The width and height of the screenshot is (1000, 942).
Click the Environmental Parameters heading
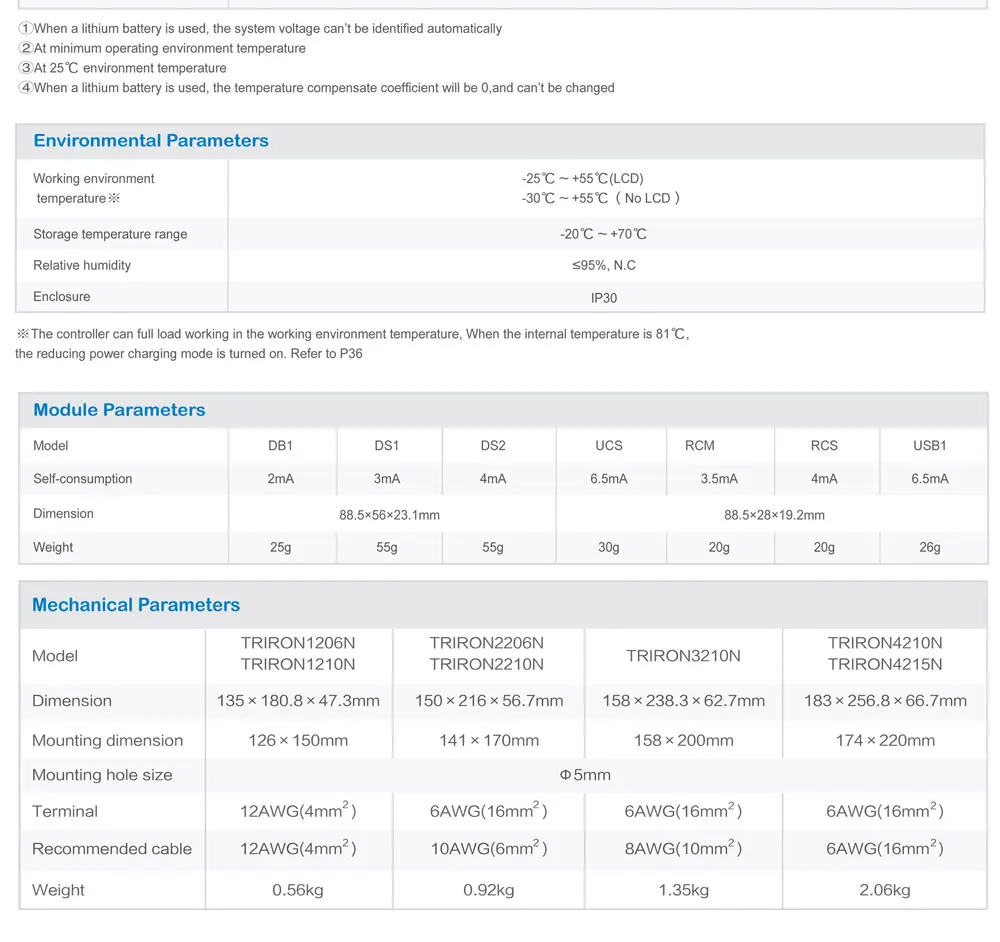(151, 141)
